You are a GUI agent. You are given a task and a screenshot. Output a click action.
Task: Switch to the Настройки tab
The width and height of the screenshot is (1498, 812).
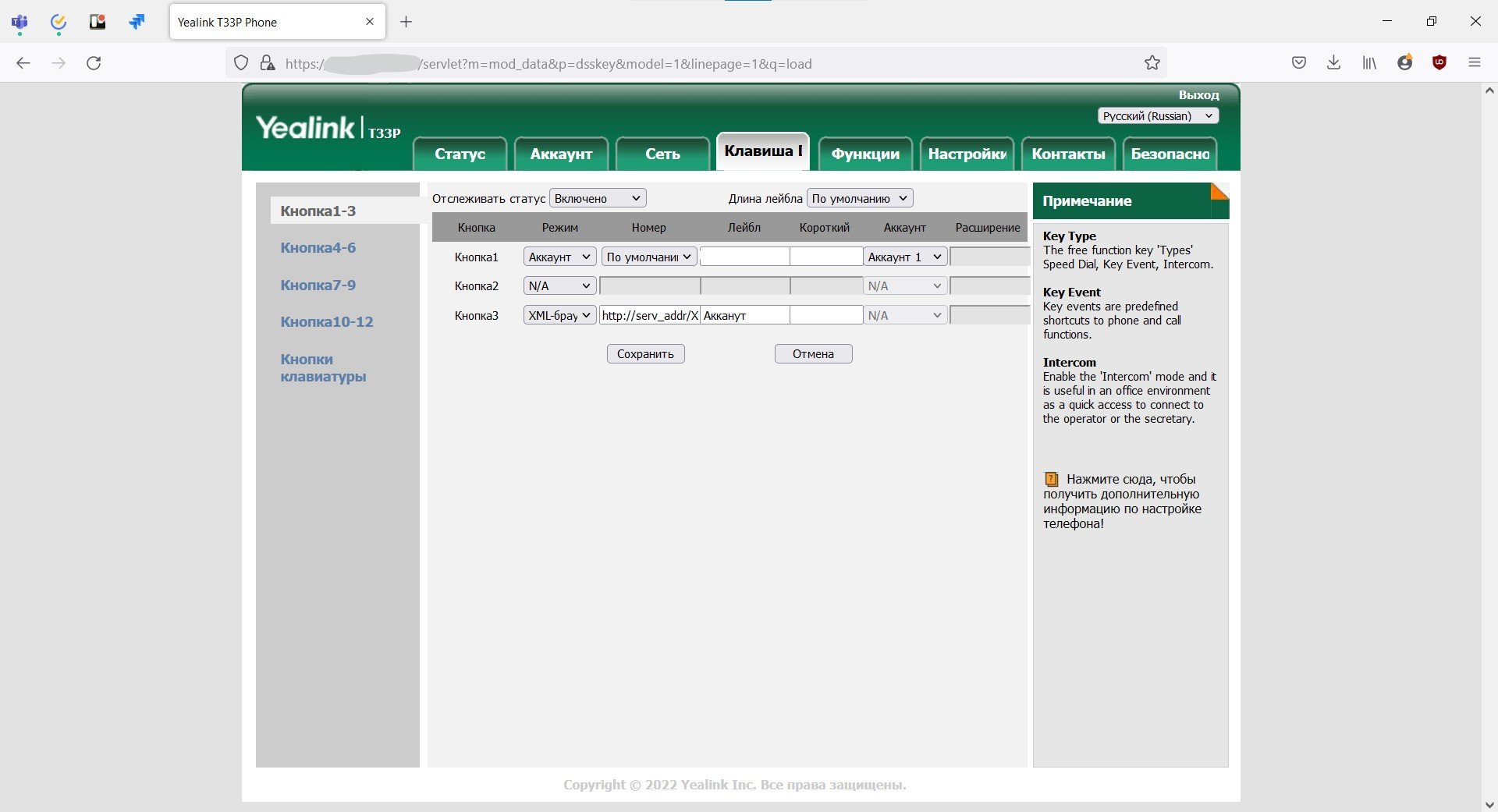tap(967, 154)
